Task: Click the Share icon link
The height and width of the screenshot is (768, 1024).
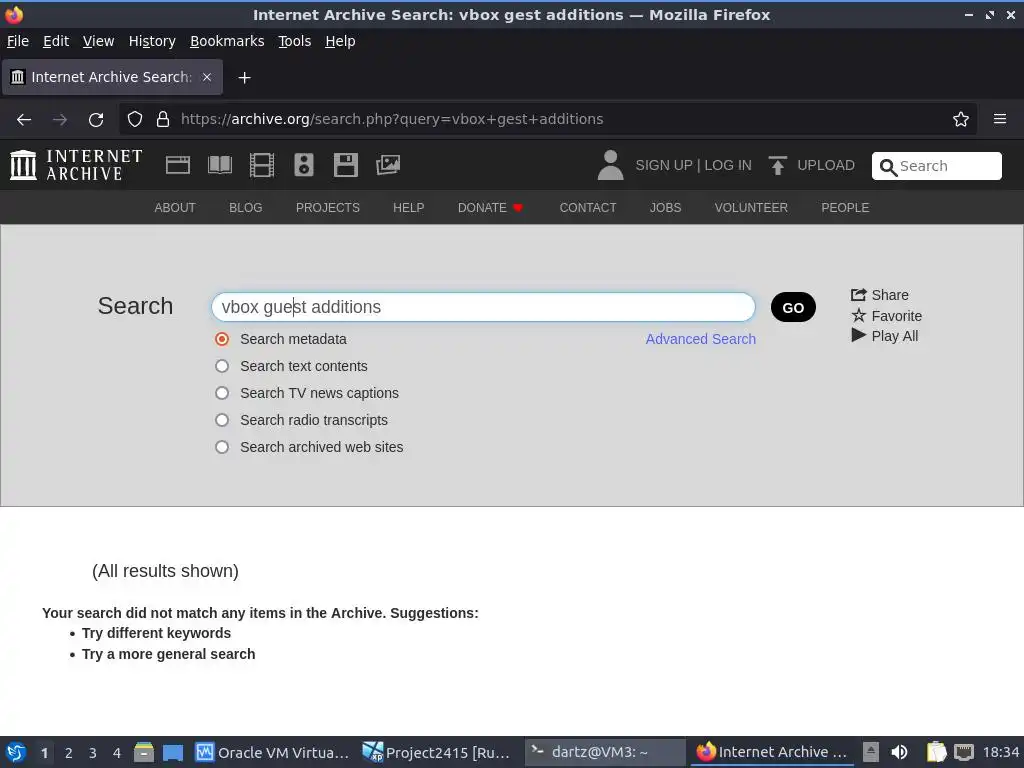Action: 880,295
